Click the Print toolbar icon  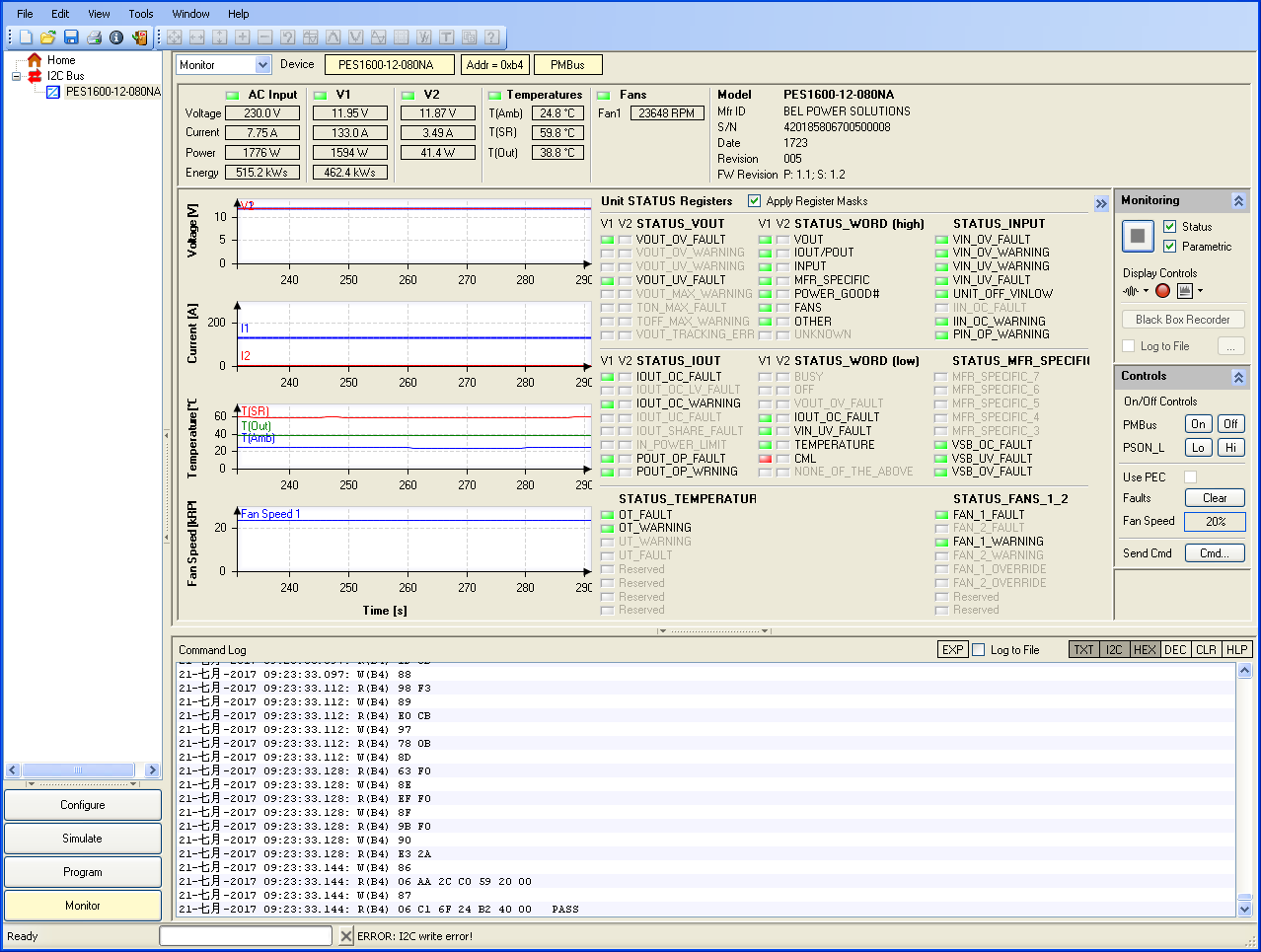pos(94,37)
